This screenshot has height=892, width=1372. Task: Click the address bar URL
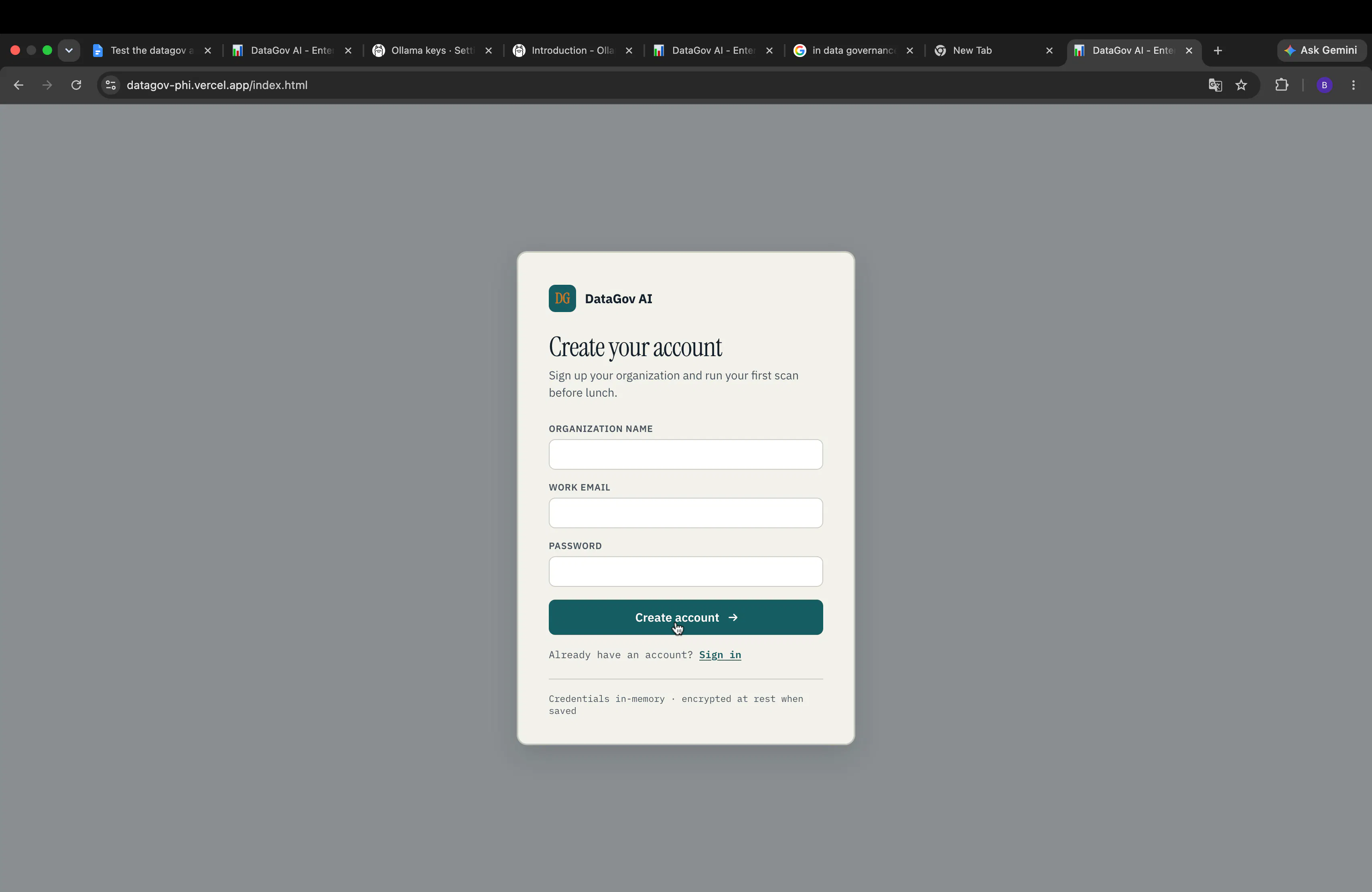point(217,85)
